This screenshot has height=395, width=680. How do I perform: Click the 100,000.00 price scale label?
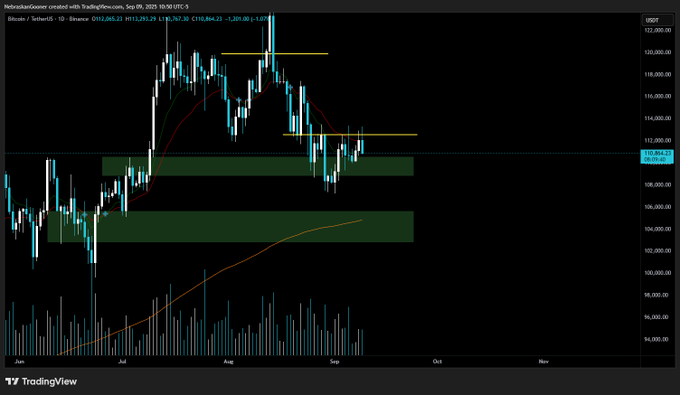click(657, 273)
